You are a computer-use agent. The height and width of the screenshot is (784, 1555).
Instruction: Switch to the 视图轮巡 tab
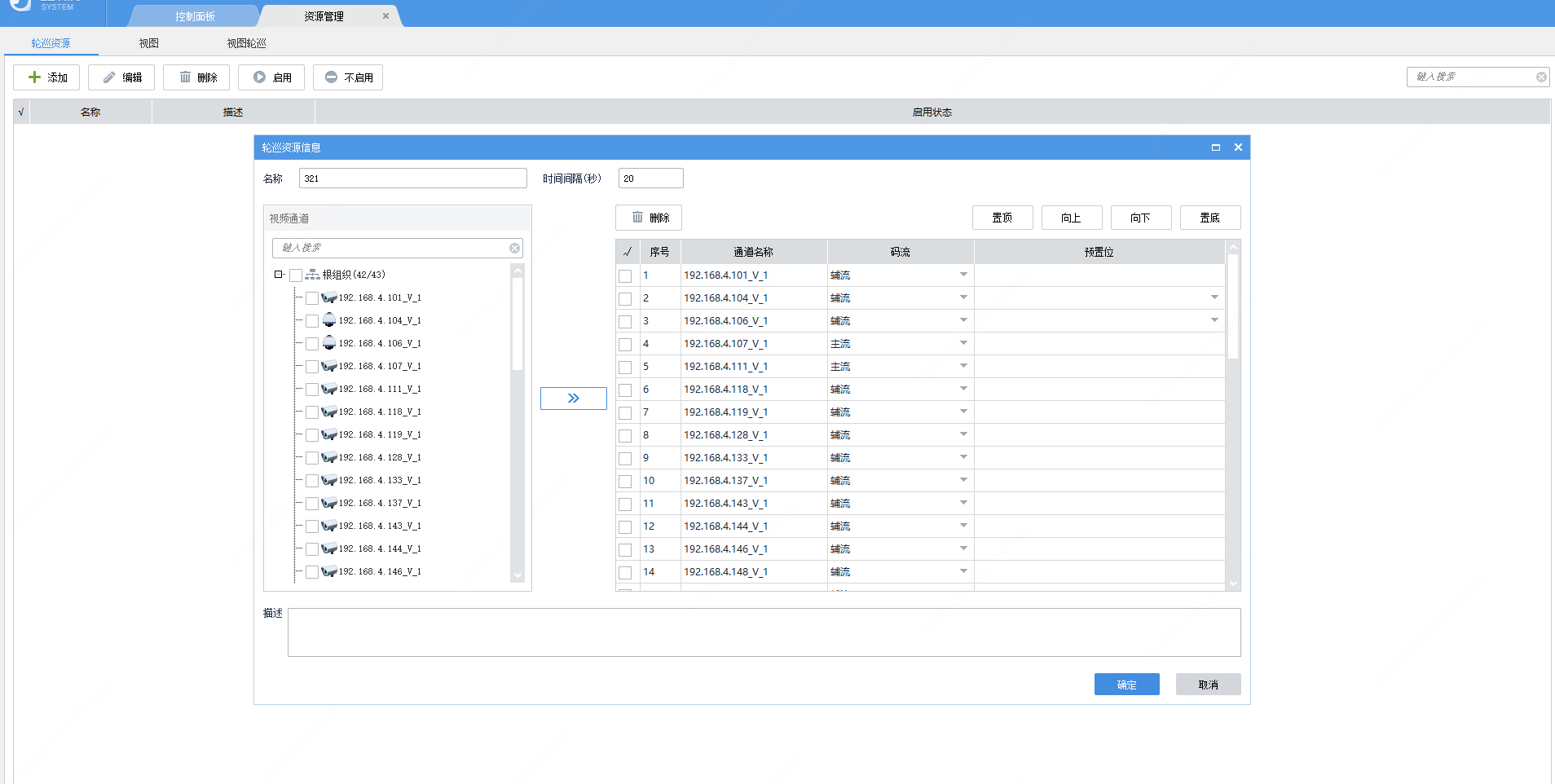246,43
